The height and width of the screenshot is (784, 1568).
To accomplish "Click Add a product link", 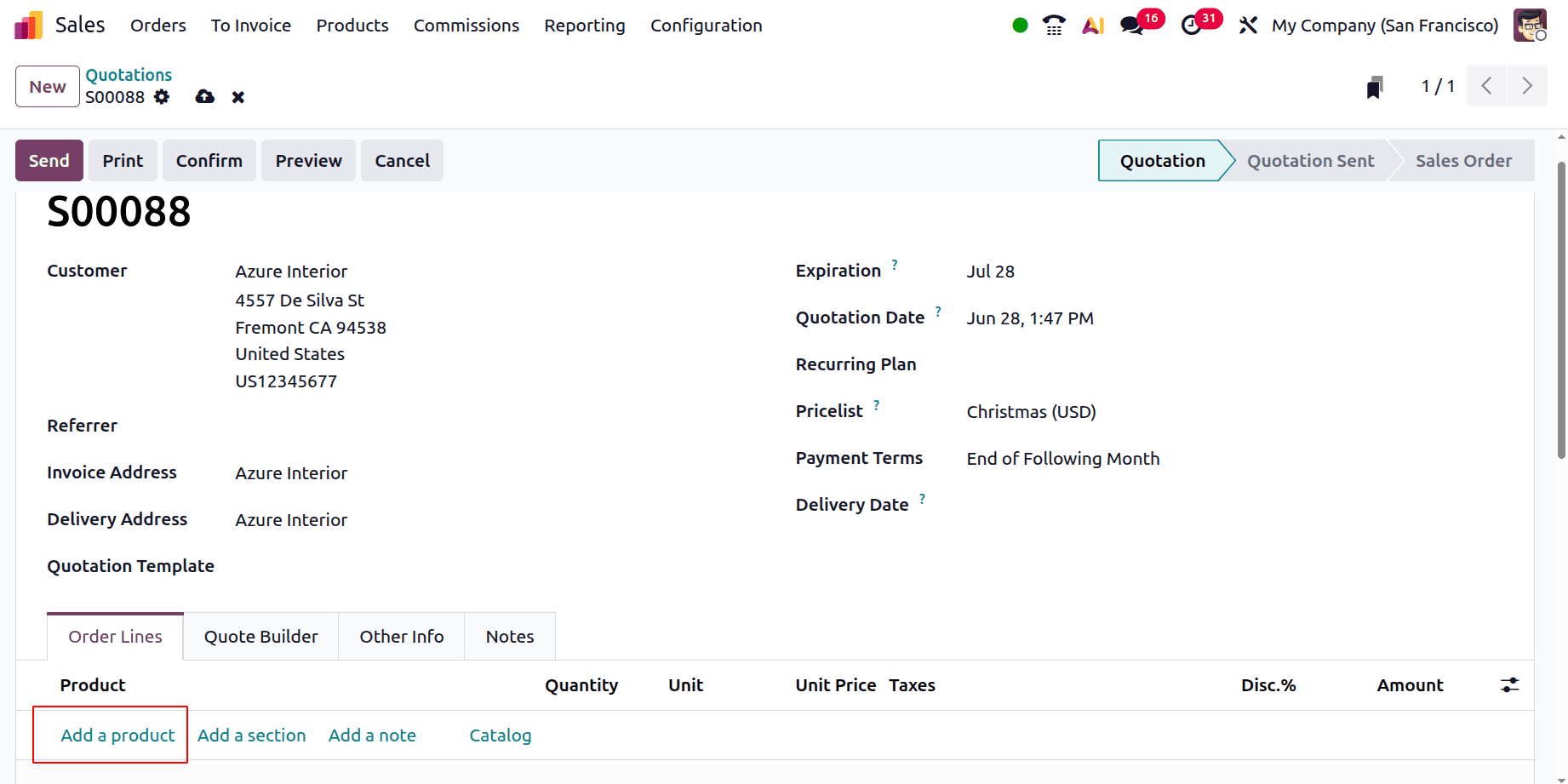I will tap(117, 735).
